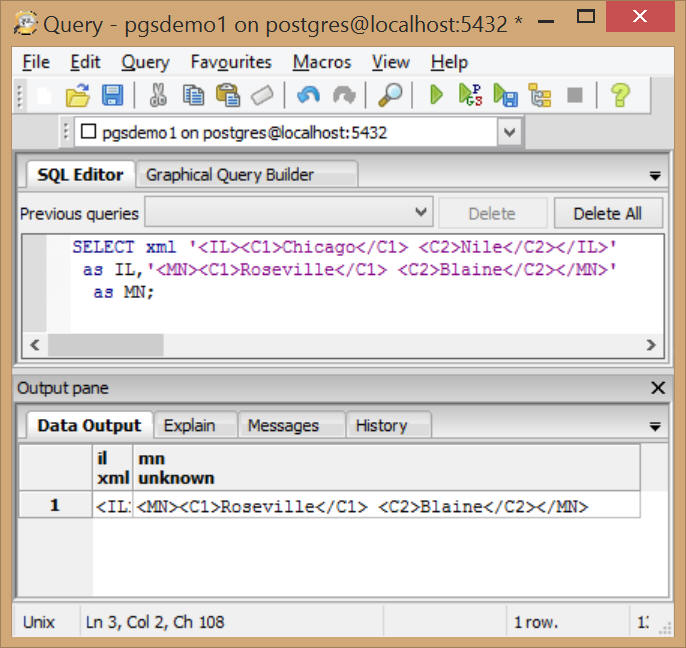Click the <IL: cell in row 1
686x648 pixels.
click(112, 505)
